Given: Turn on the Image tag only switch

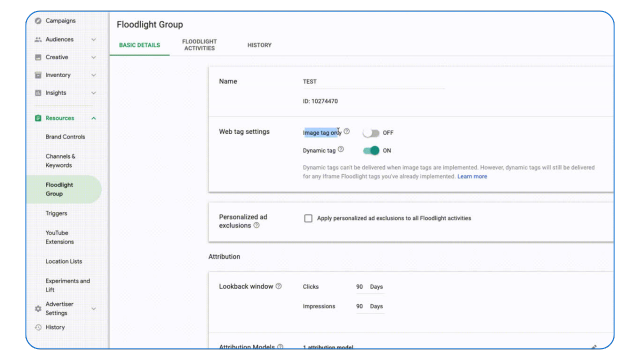Looking at the screenshot, I should click(x=371, y=133).
